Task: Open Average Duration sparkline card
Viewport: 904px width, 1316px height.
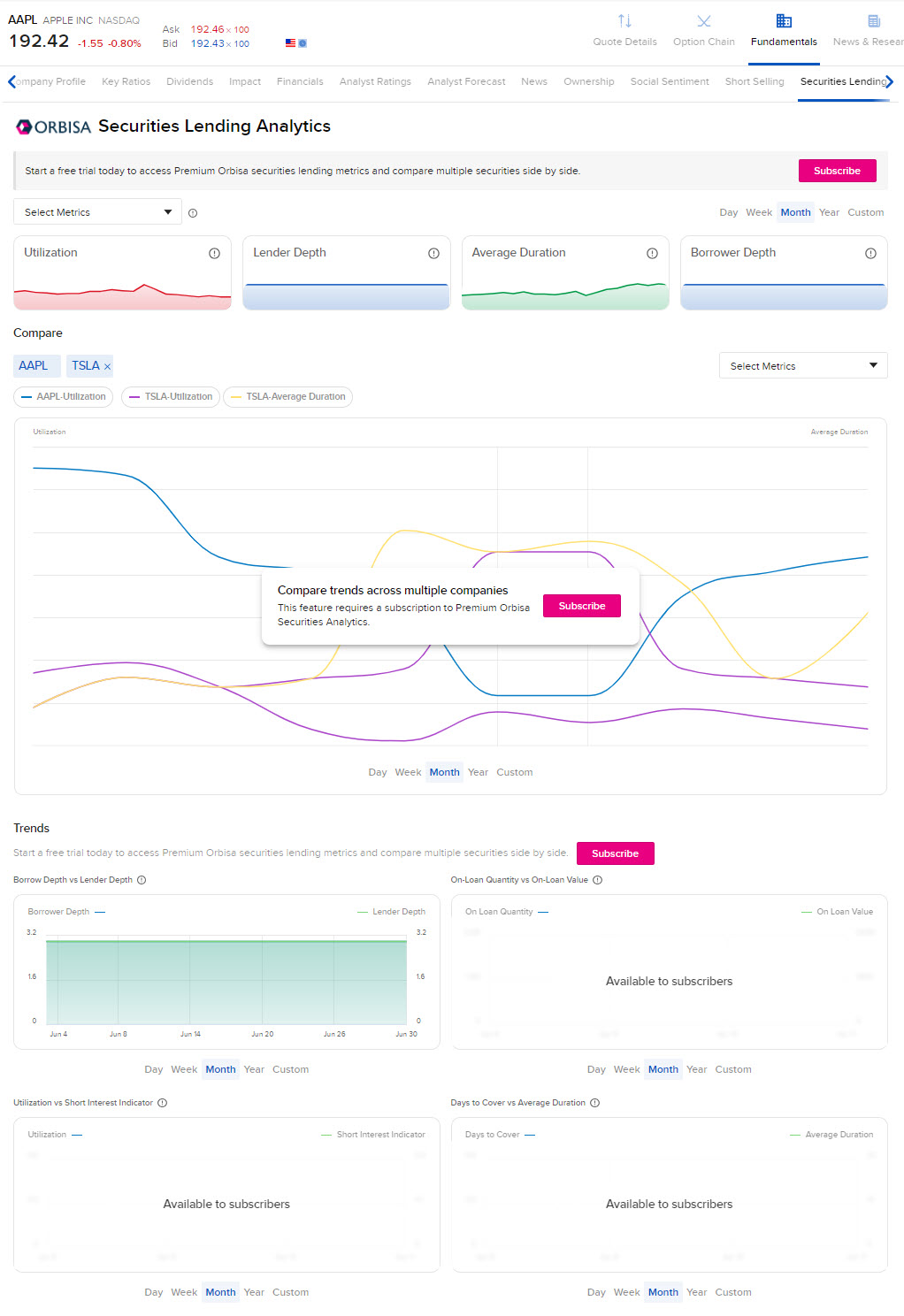Action: [565, 272]
